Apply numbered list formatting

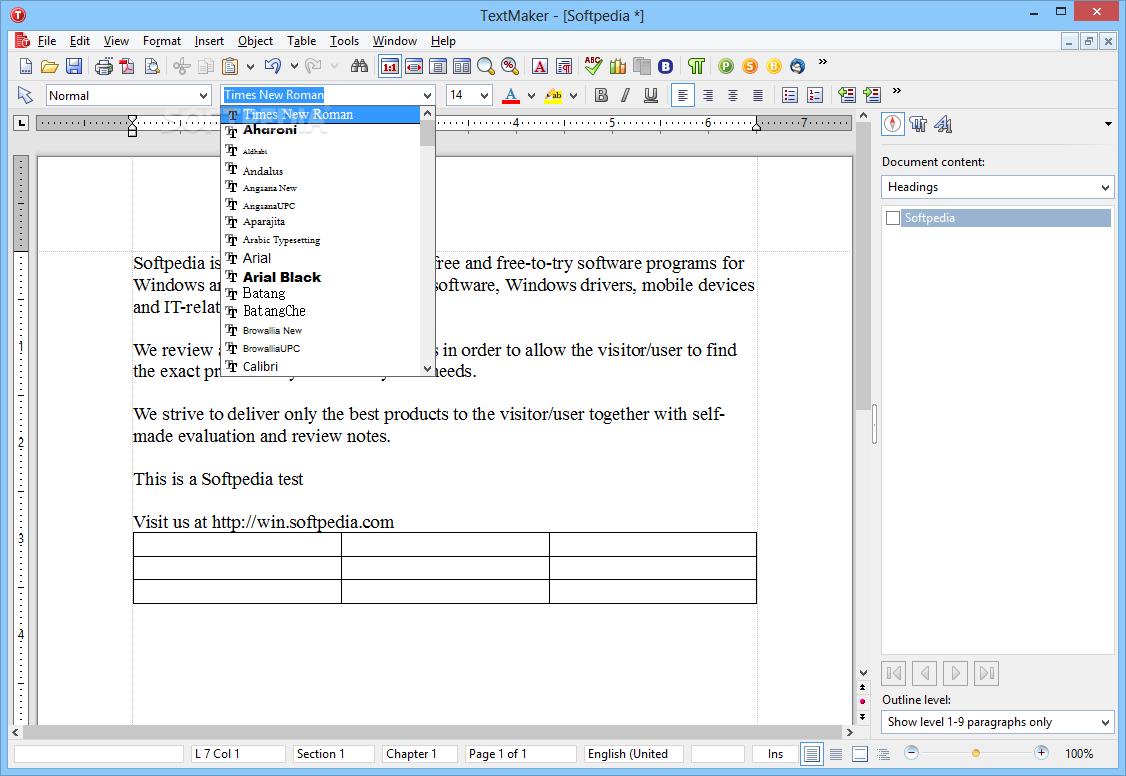tap(815, 95)
